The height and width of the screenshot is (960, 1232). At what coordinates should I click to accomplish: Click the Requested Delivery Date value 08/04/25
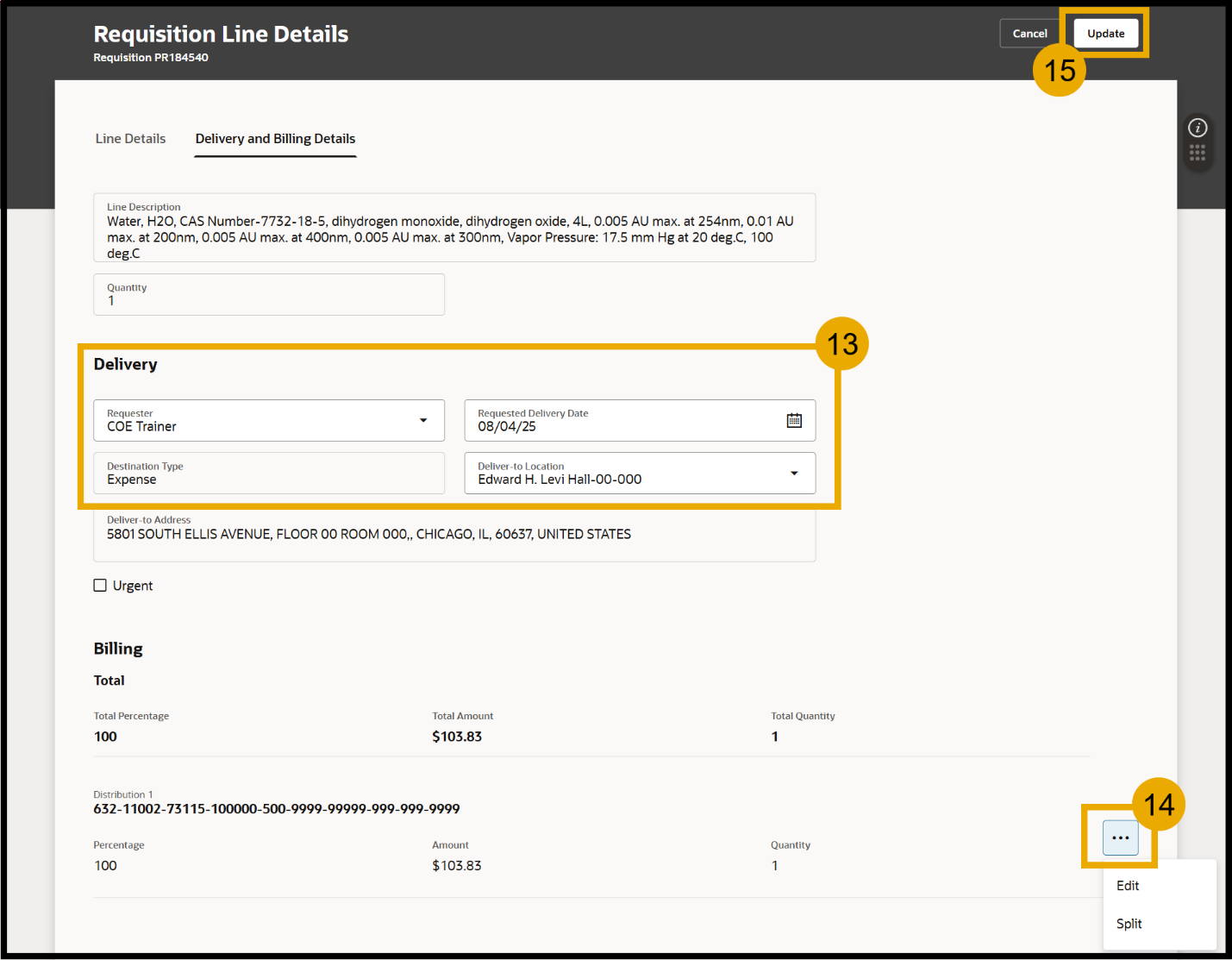pos(507,427)
